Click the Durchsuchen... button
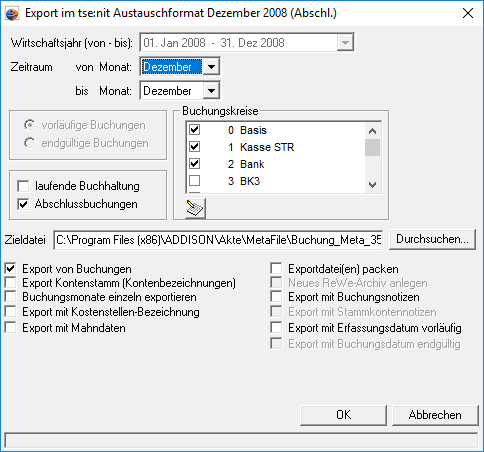This screenshot has width=484, height=452. tap(432, 239)
